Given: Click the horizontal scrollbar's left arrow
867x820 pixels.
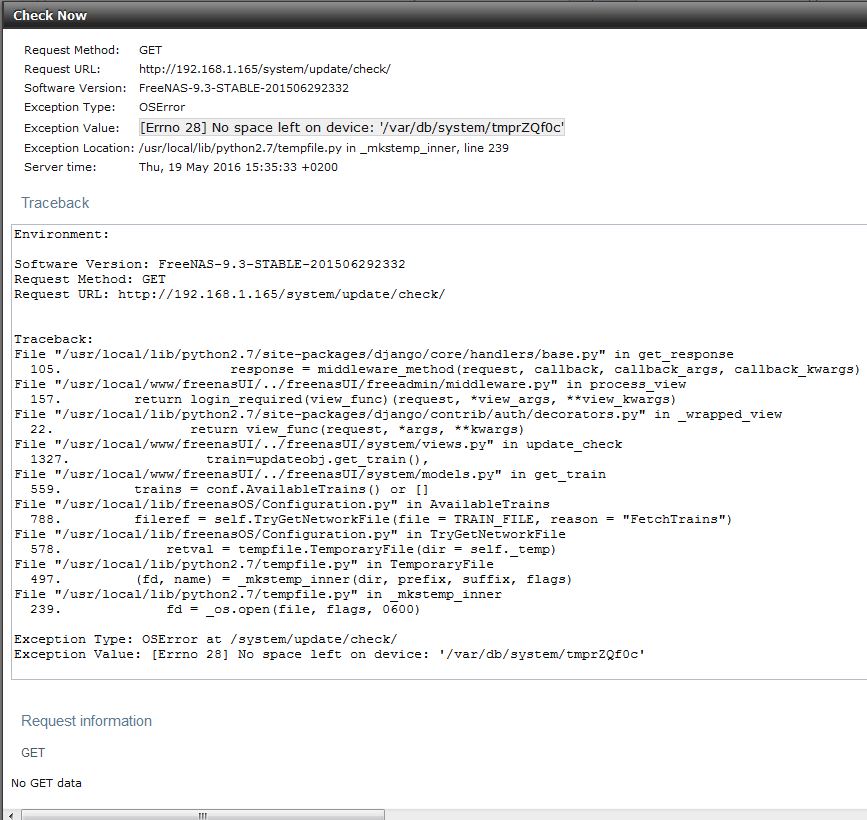Looking at the screenshot, I should tap(9, 815).
